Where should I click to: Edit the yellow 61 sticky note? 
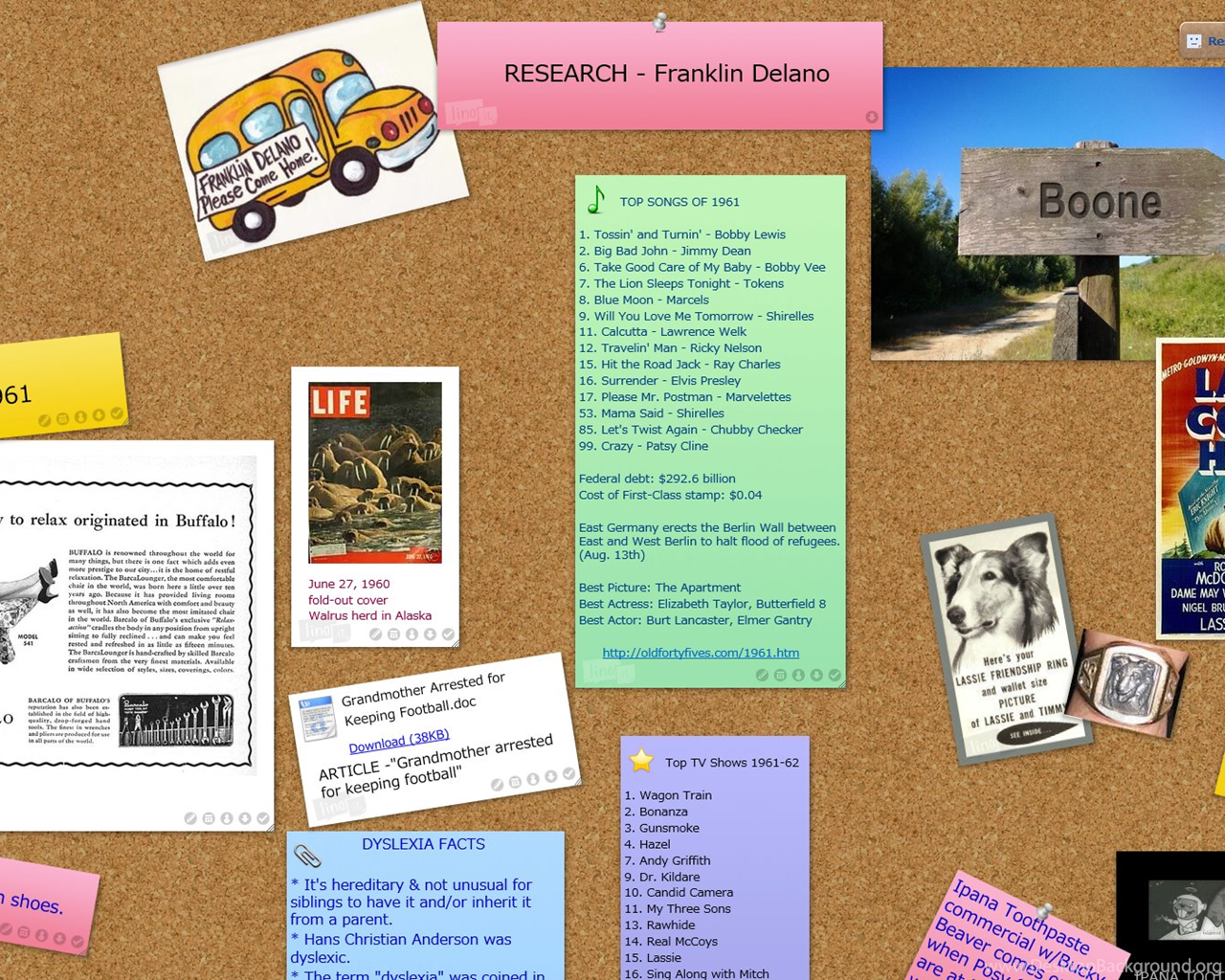point(44,421)
